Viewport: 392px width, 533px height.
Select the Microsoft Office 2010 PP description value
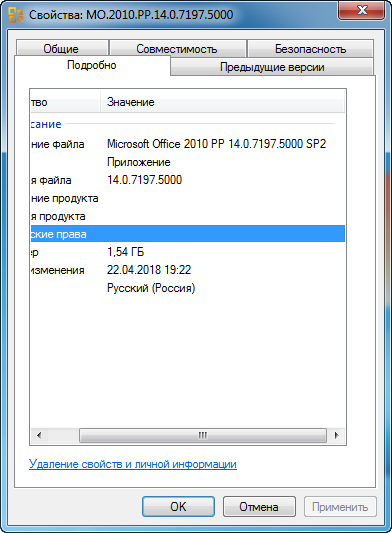click(x=216, y=144)
